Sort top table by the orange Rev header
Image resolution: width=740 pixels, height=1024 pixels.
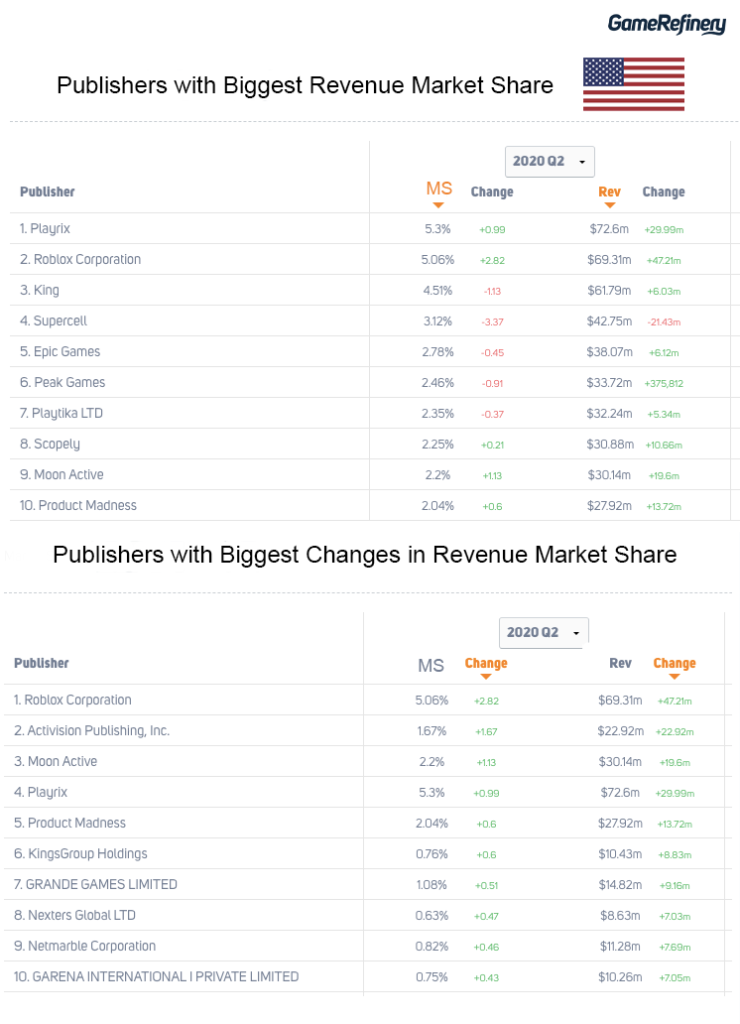coord(609,191)
